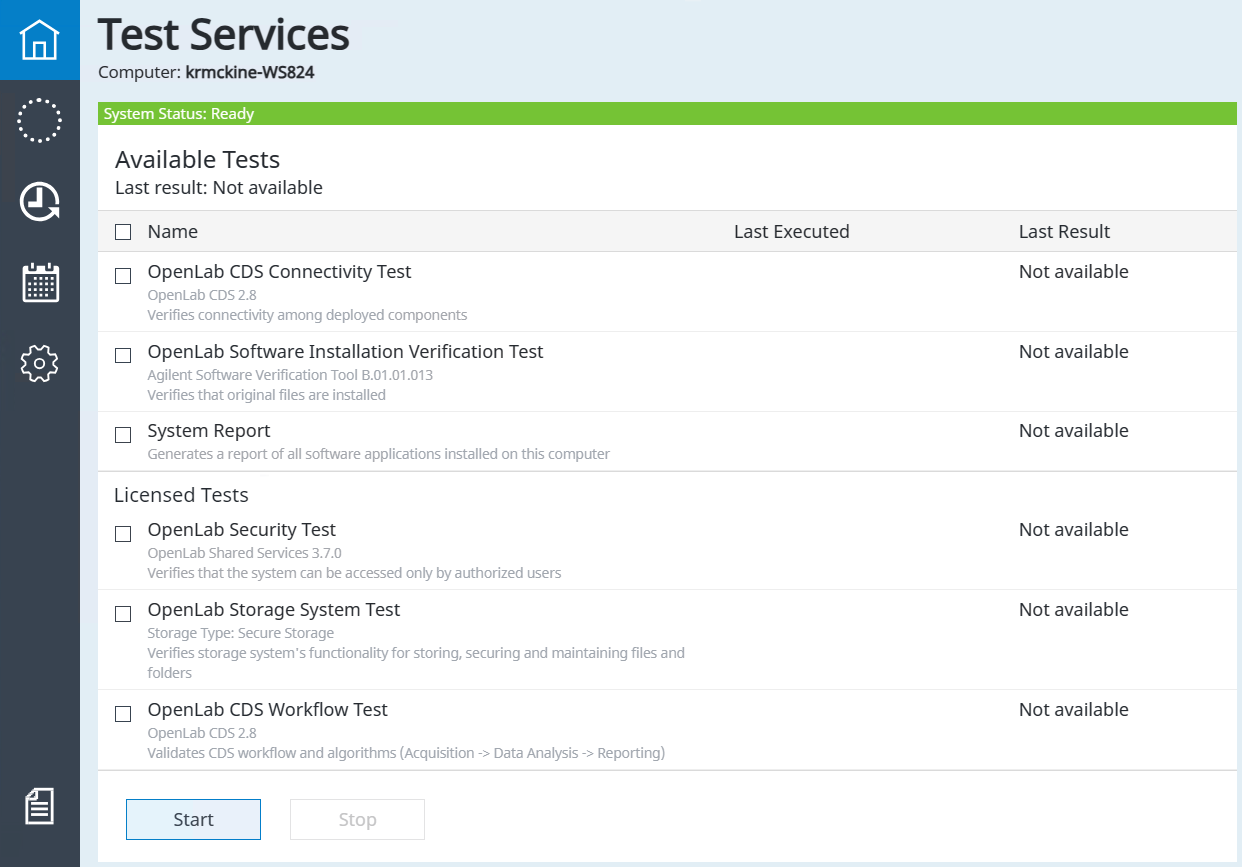Open the calendar schedule icon
Viewport: 1242px width, 867px height.
click(40, 282)
